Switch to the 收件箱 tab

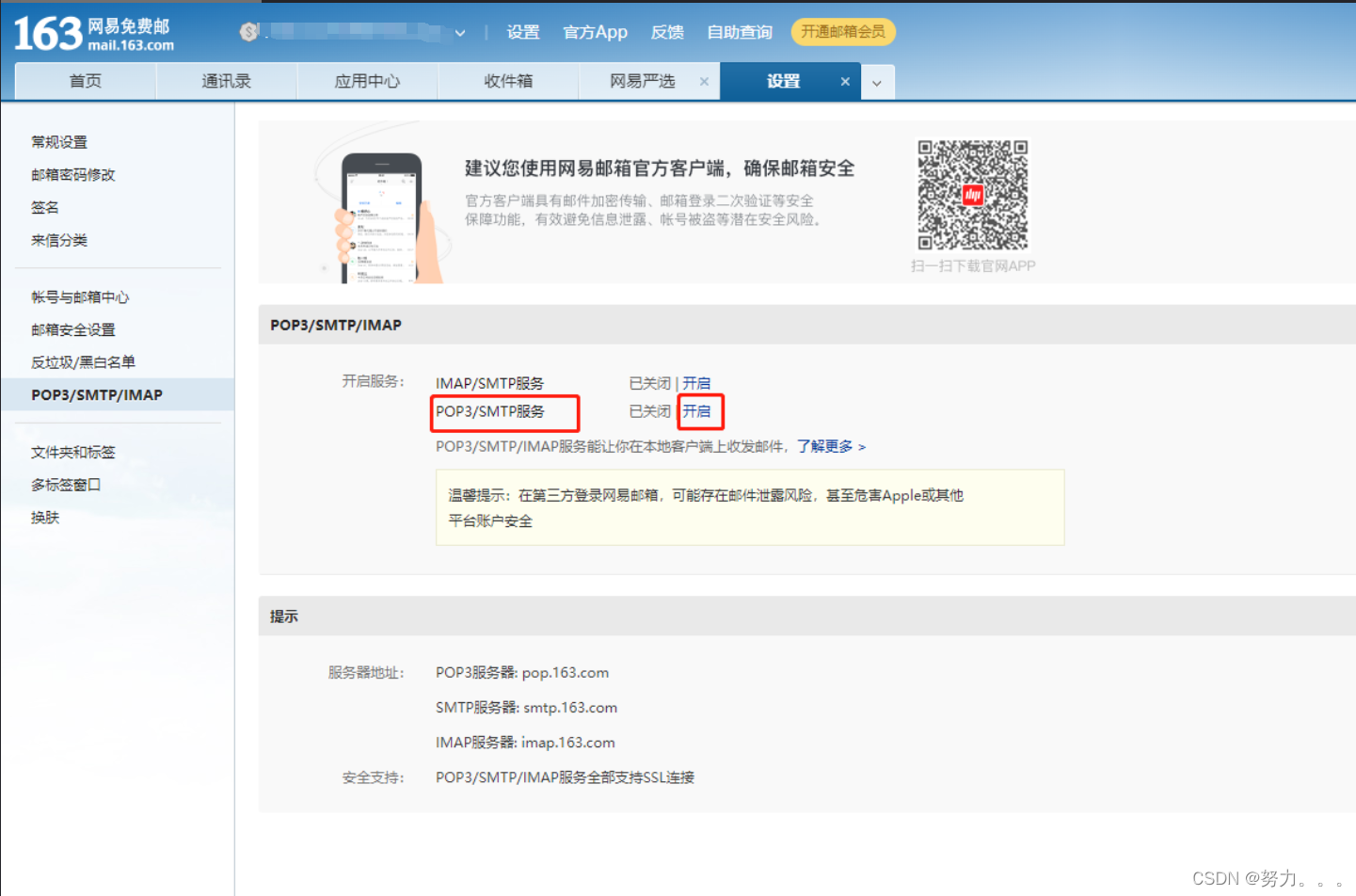508,81
